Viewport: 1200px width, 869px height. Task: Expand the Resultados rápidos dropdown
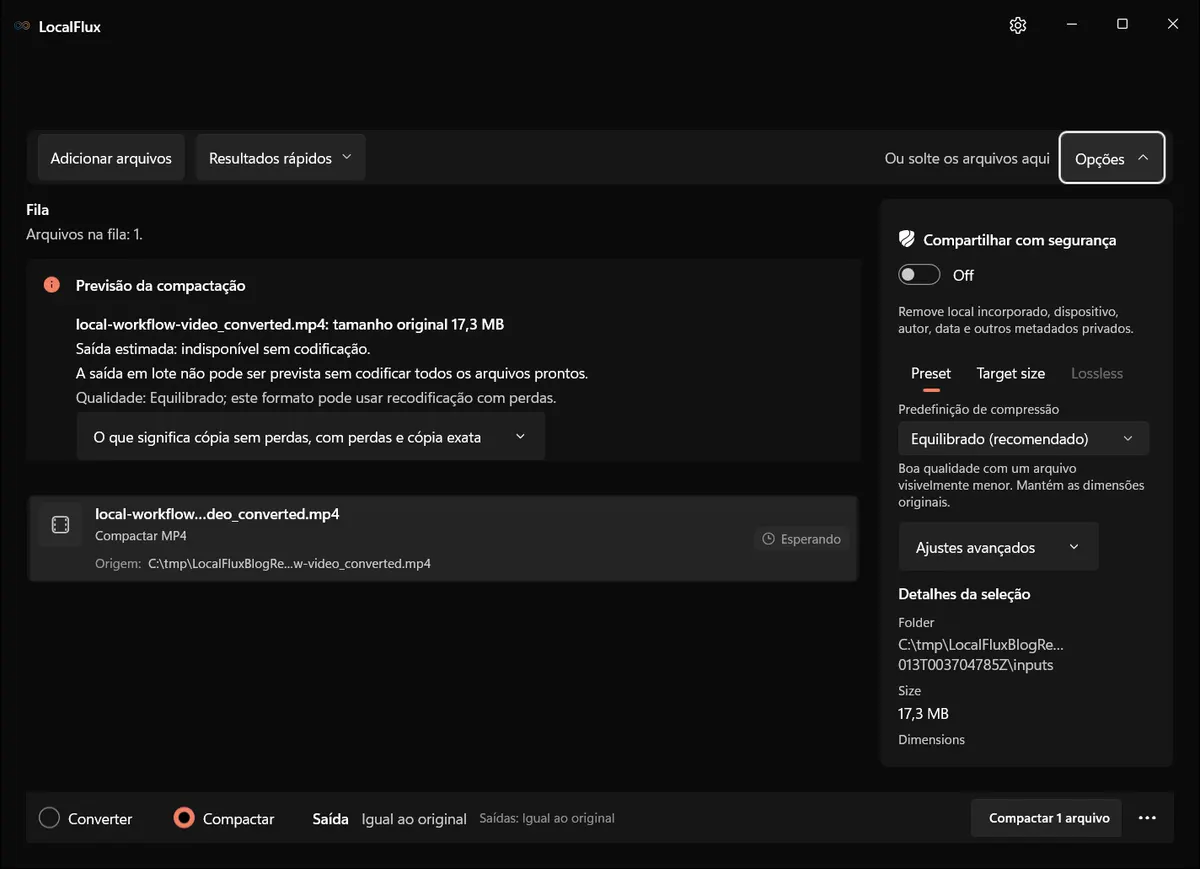tap(281, 158)
